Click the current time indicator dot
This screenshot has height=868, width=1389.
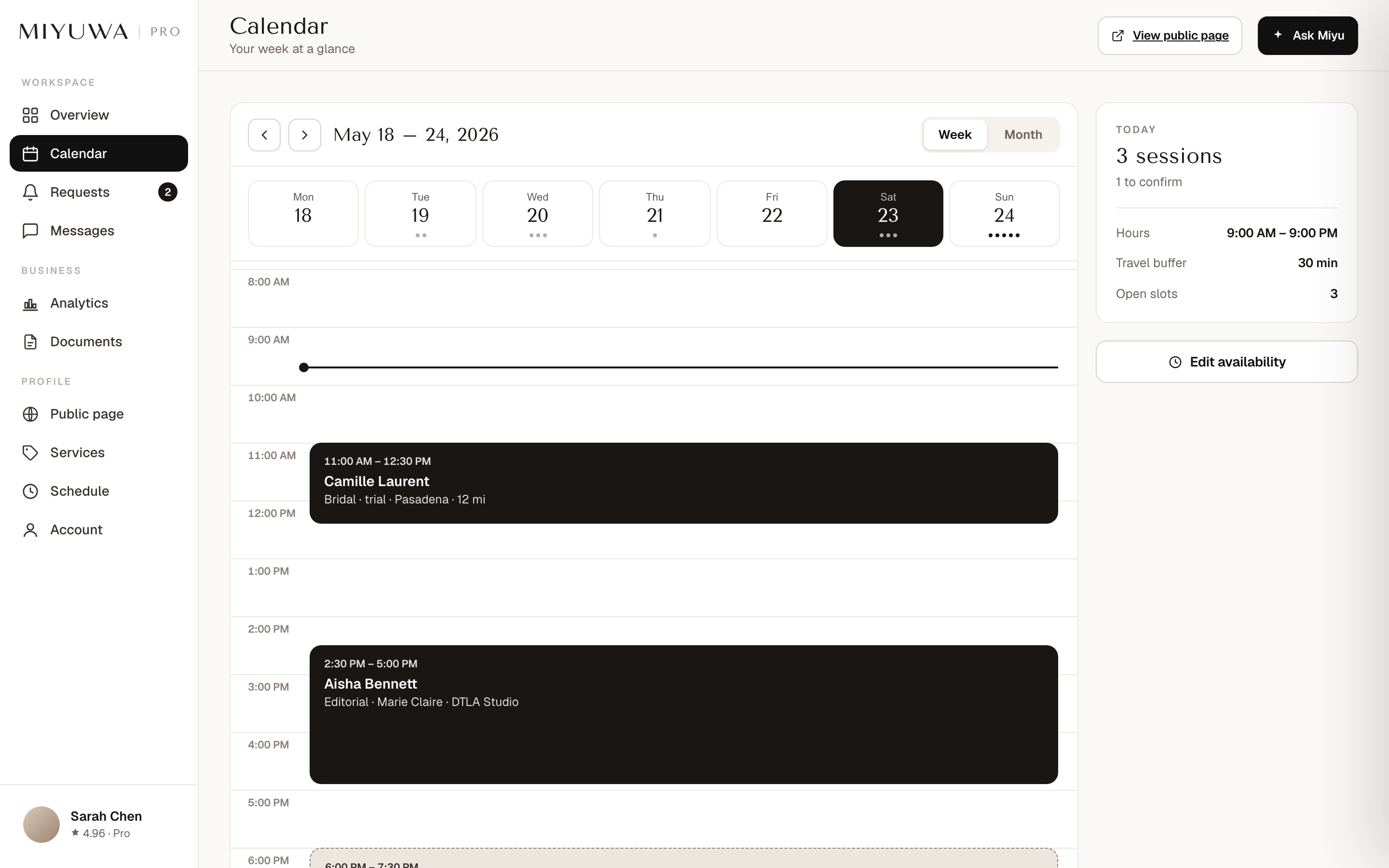304,367
